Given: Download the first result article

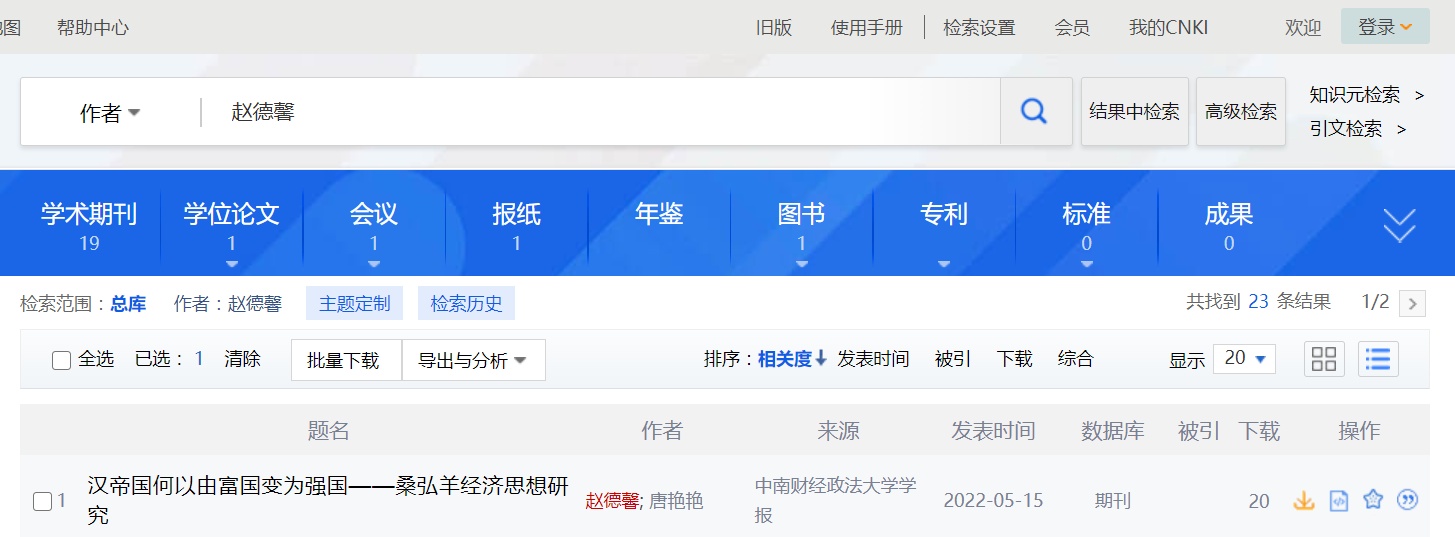Looking at the screenshot, I should point(1303,500).
